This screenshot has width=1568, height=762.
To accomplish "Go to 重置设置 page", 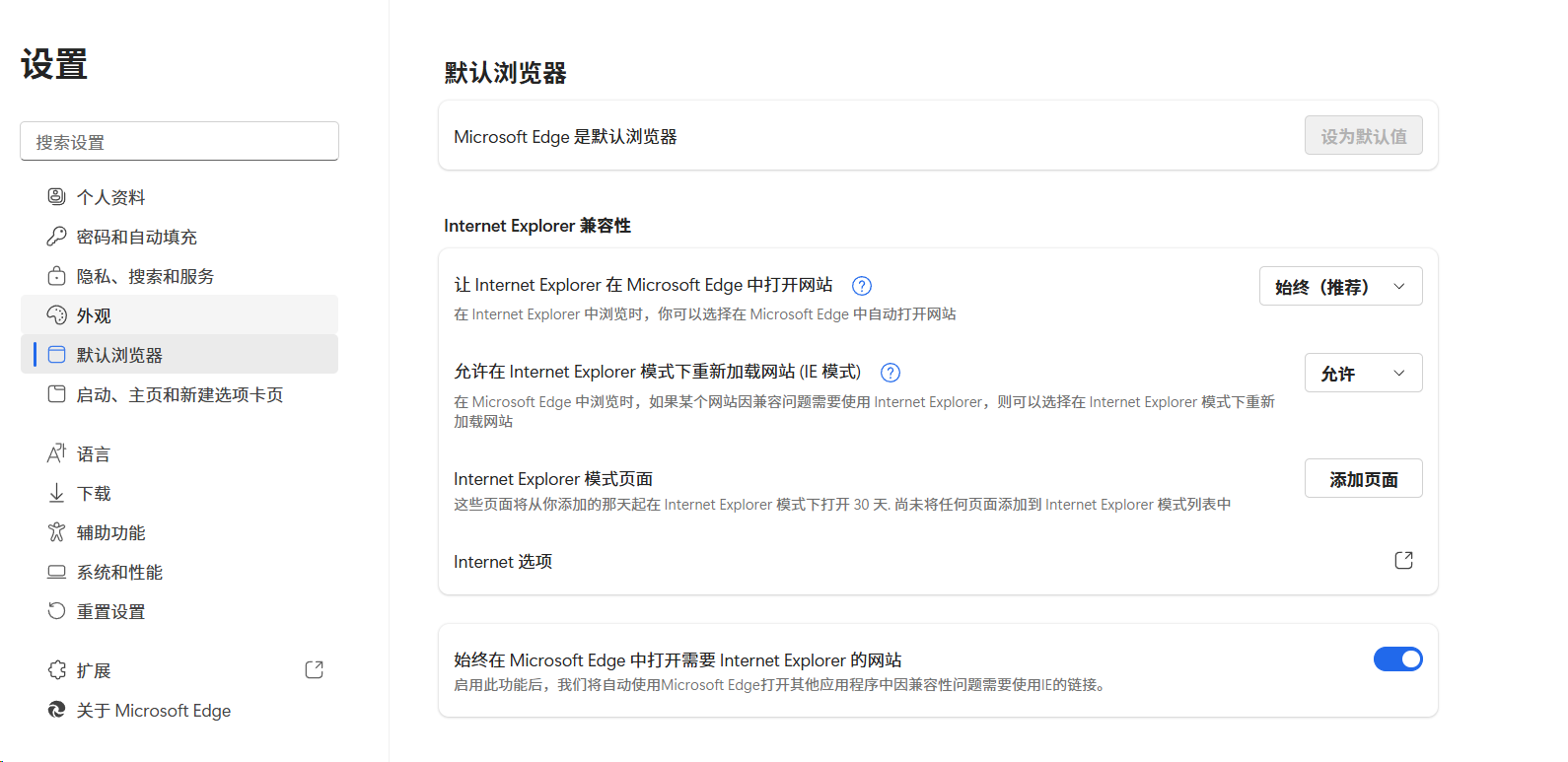I will pos(179,610).
